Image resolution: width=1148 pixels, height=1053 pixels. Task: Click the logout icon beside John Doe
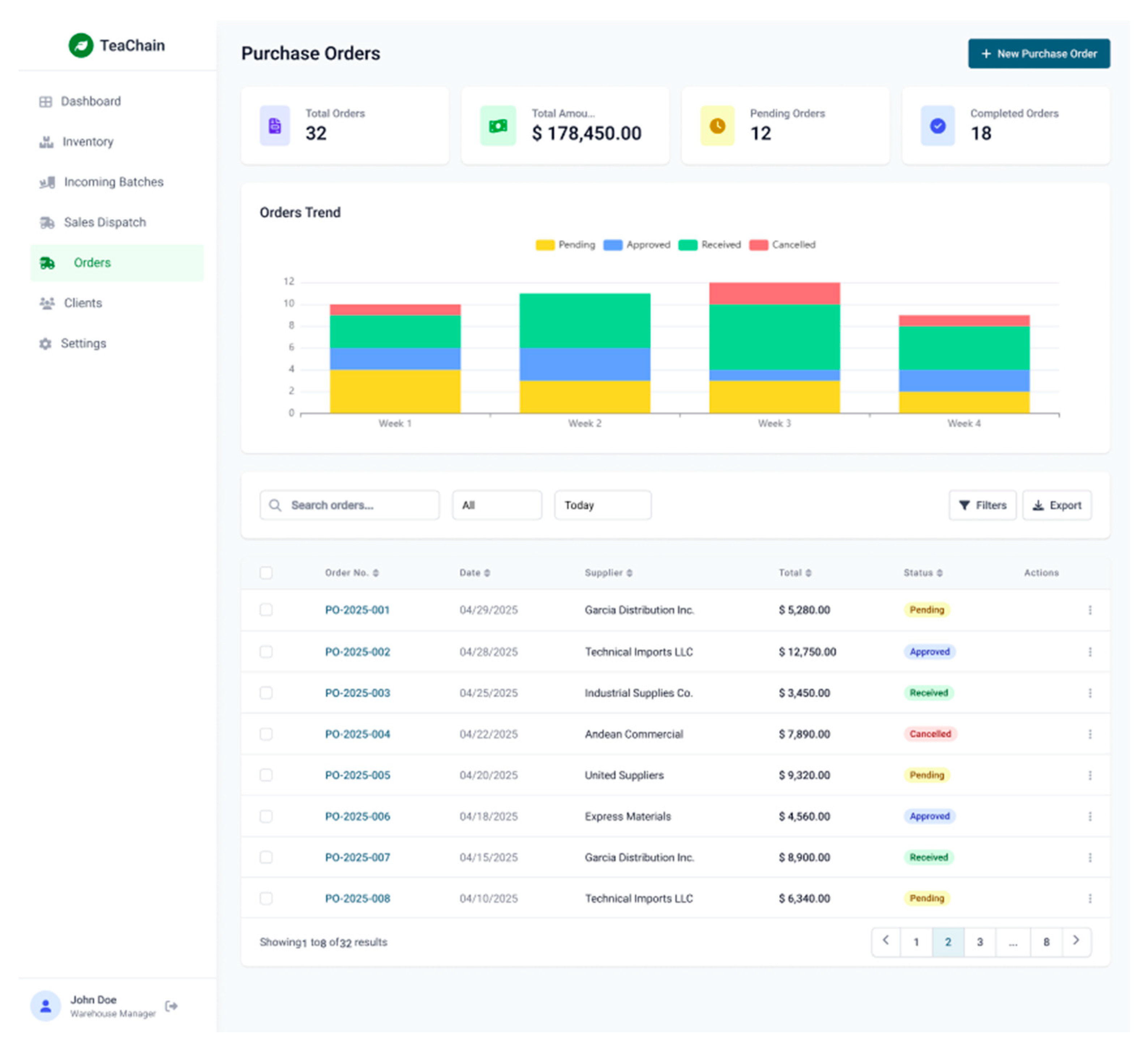click(171, 1006)
